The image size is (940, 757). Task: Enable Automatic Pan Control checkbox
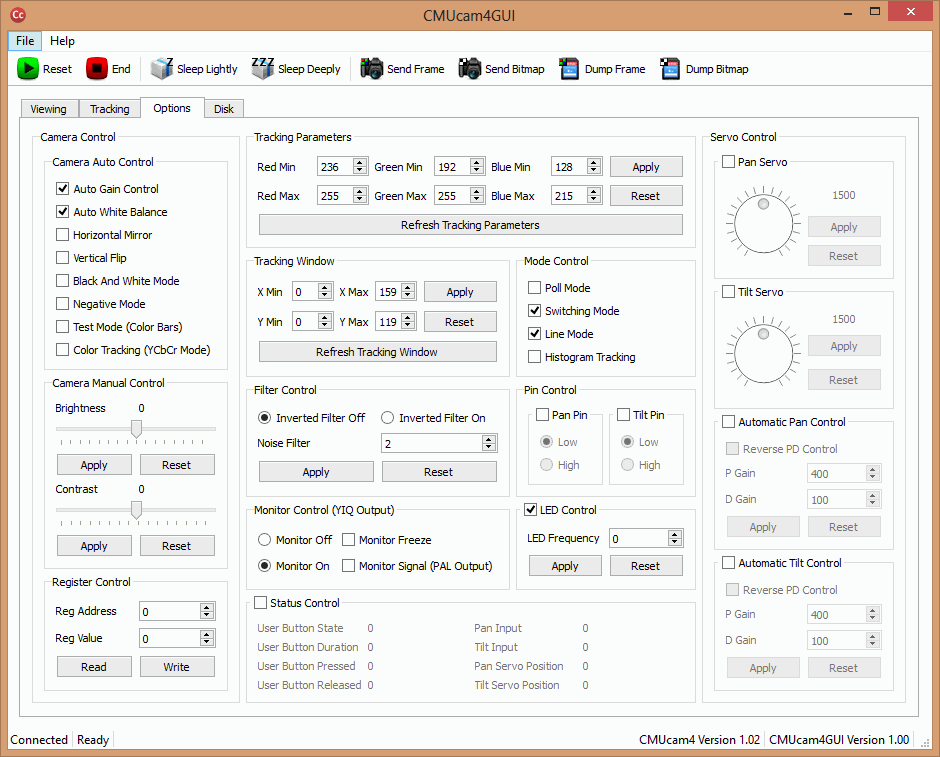(x=728, y=422)
